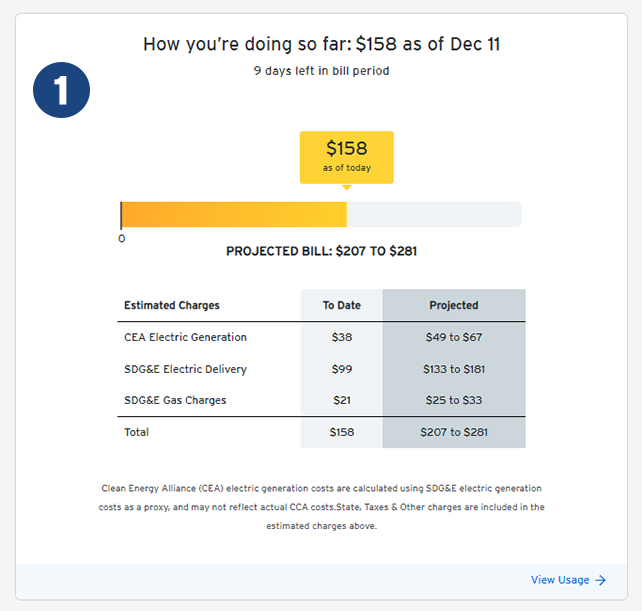The height and width of the screenshot is (611, 642).
Task: Click the Projected column header
Action: coord(453,305)
